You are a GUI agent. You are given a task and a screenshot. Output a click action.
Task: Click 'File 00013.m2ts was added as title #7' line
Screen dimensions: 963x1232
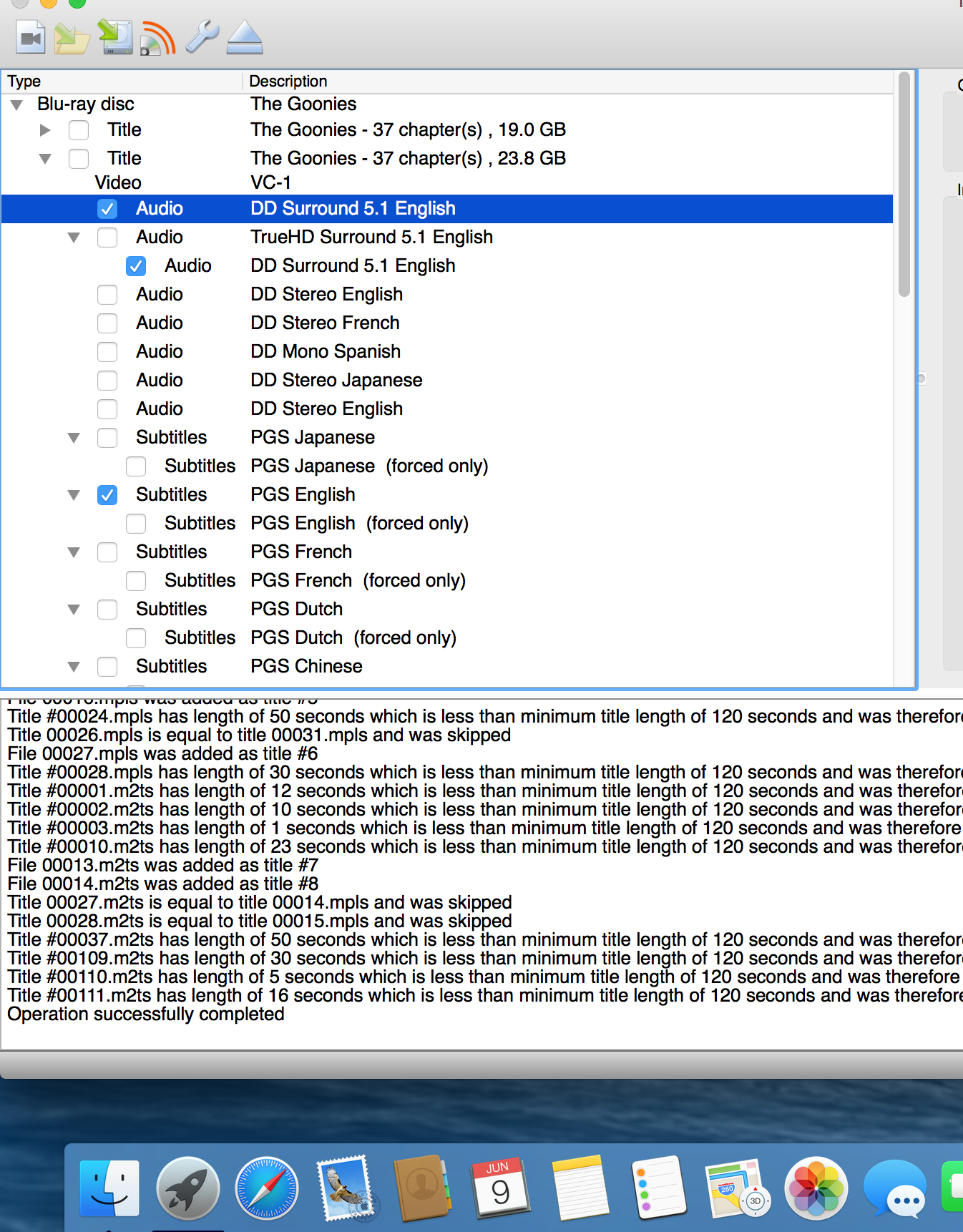[x=162, y=866]
